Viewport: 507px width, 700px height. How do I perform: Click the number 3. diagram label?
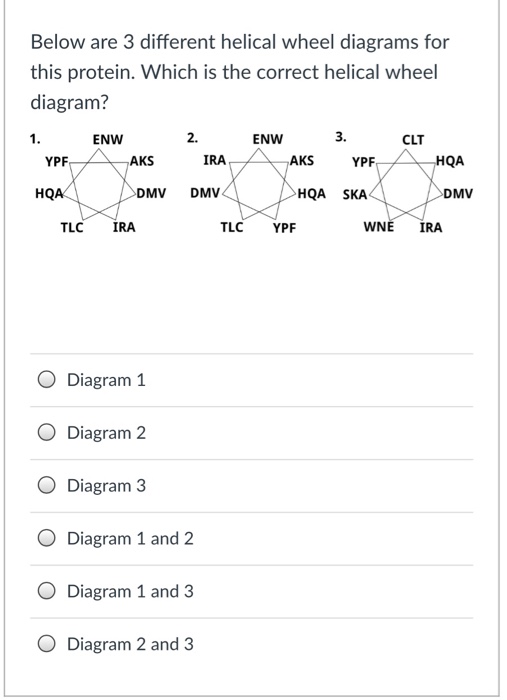point(341,137)
